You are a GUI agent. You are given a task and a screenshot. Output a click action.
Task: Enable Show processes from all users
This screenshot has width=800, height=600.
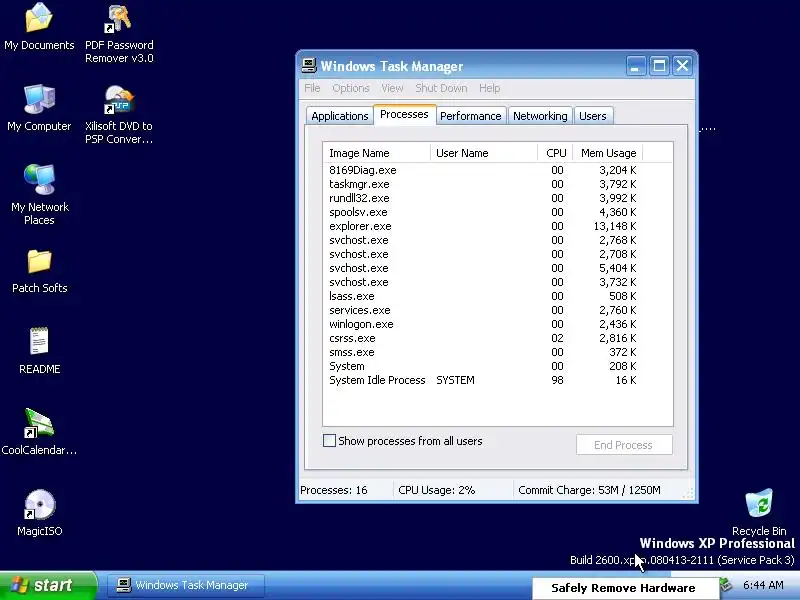(x=330, y=441)
